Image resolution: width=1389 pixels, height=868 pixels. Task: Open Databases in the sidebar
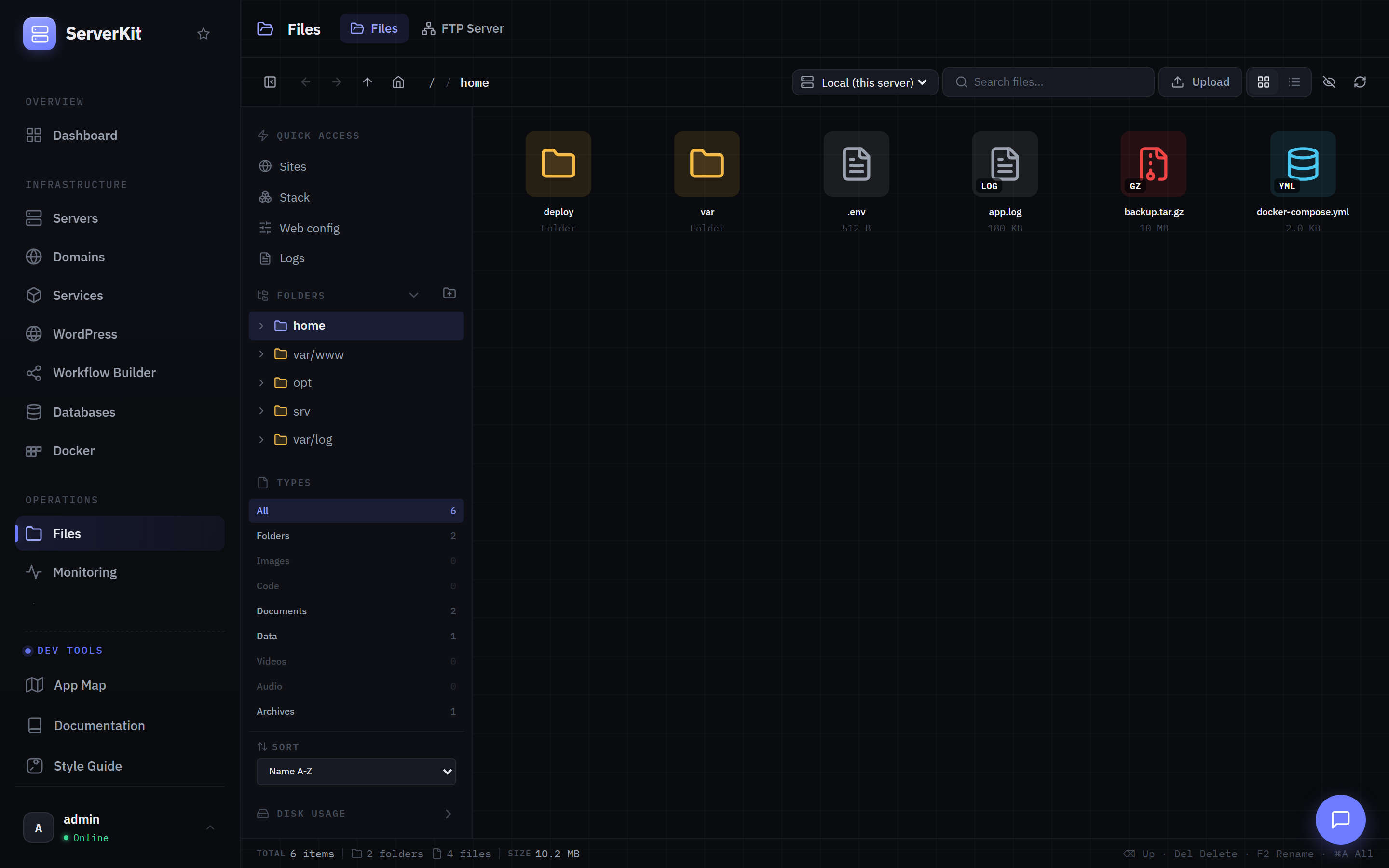120,412
